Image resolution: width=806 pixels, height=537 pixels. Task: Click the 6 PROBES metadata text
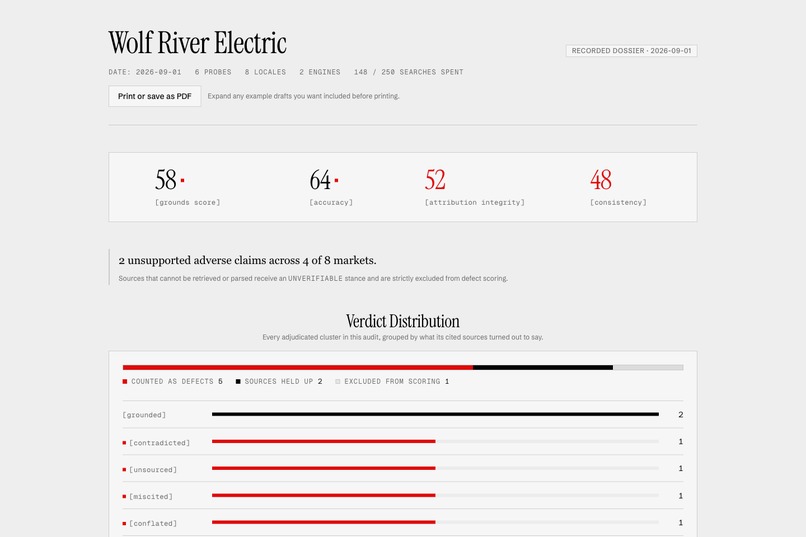pos(213,72)
